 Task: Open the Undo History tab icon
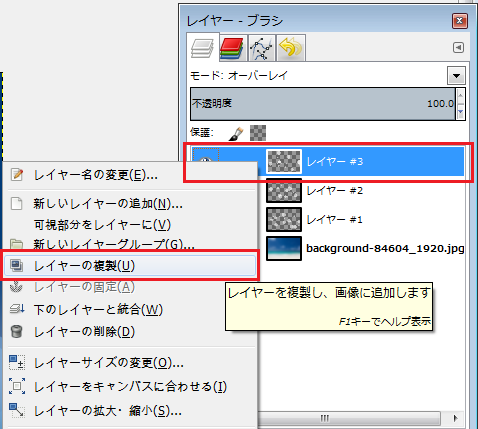(290, 48)
